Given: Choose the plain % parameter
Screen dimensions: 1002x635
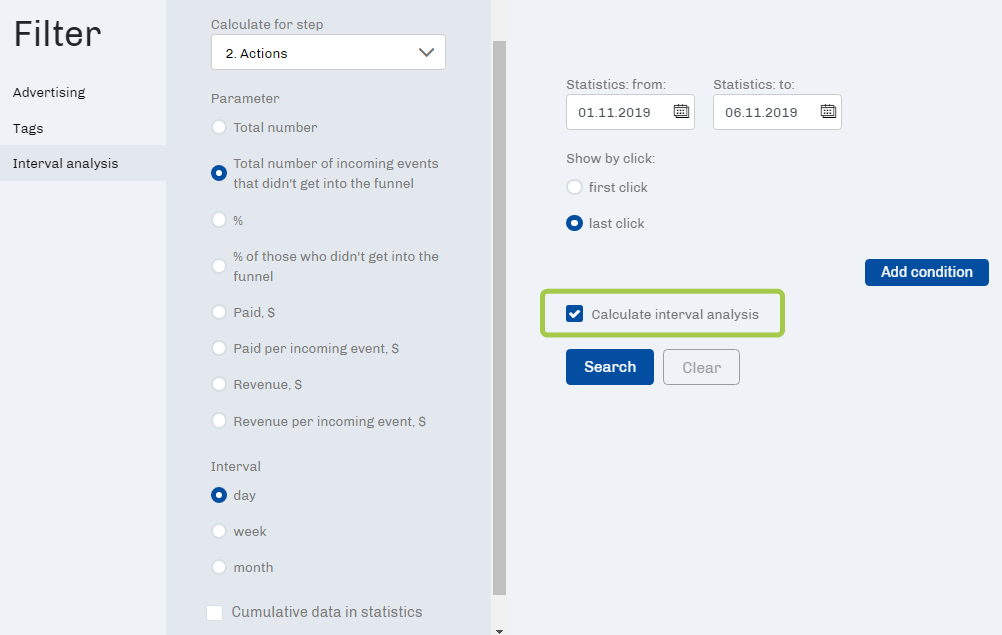Looking at the screenshot, I should (x=219, y=220).
